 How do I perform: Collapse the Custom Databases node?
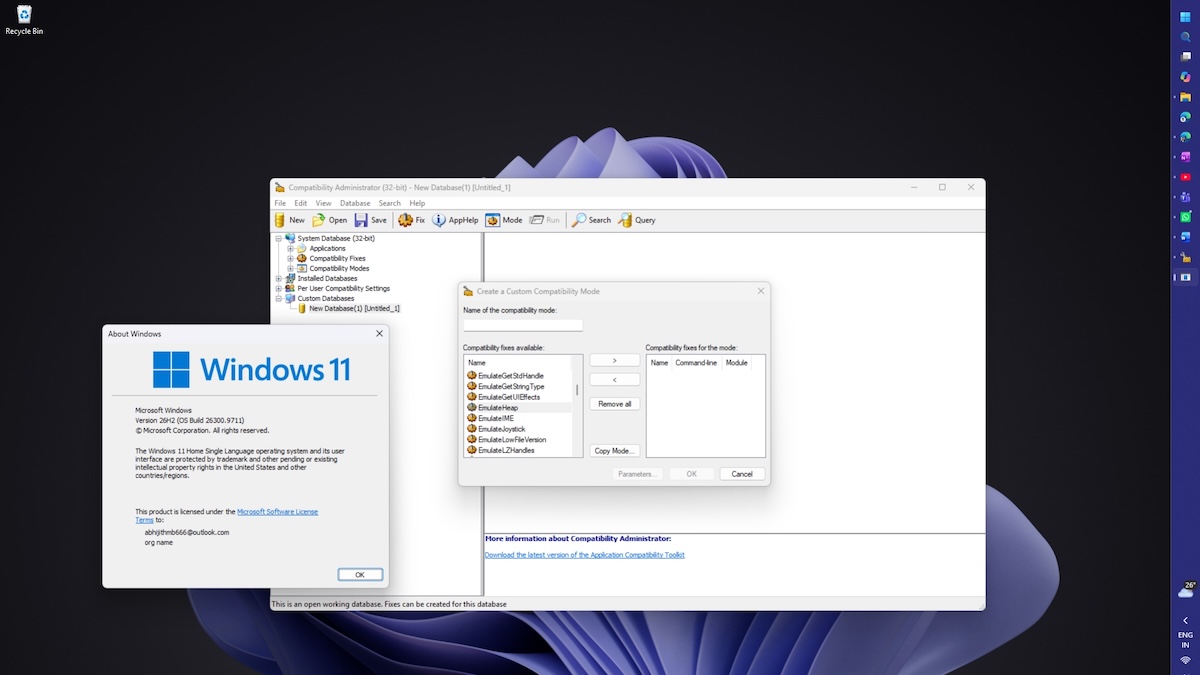coord(278,298)
